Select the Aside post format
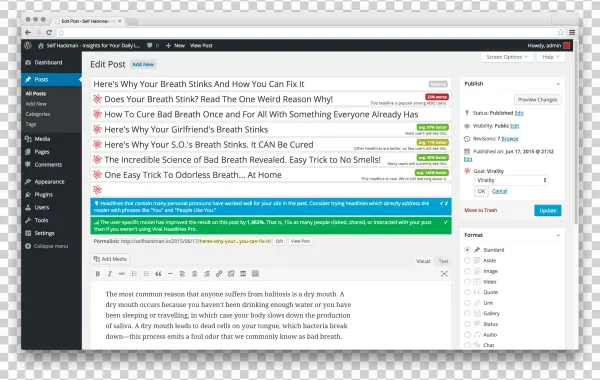The width and height of the screenshot is (600, 380). [467, 261]
